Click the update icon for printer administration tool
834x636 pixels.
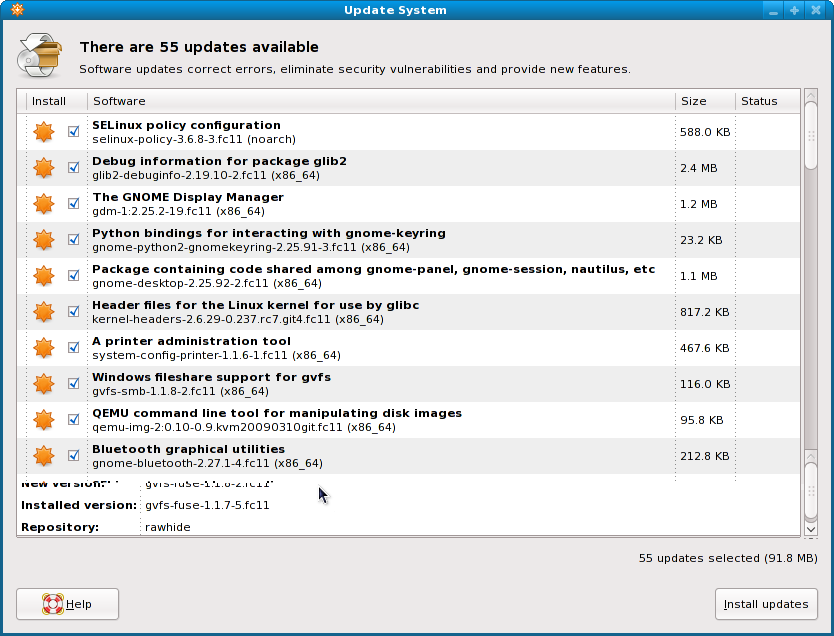(43, 348)
